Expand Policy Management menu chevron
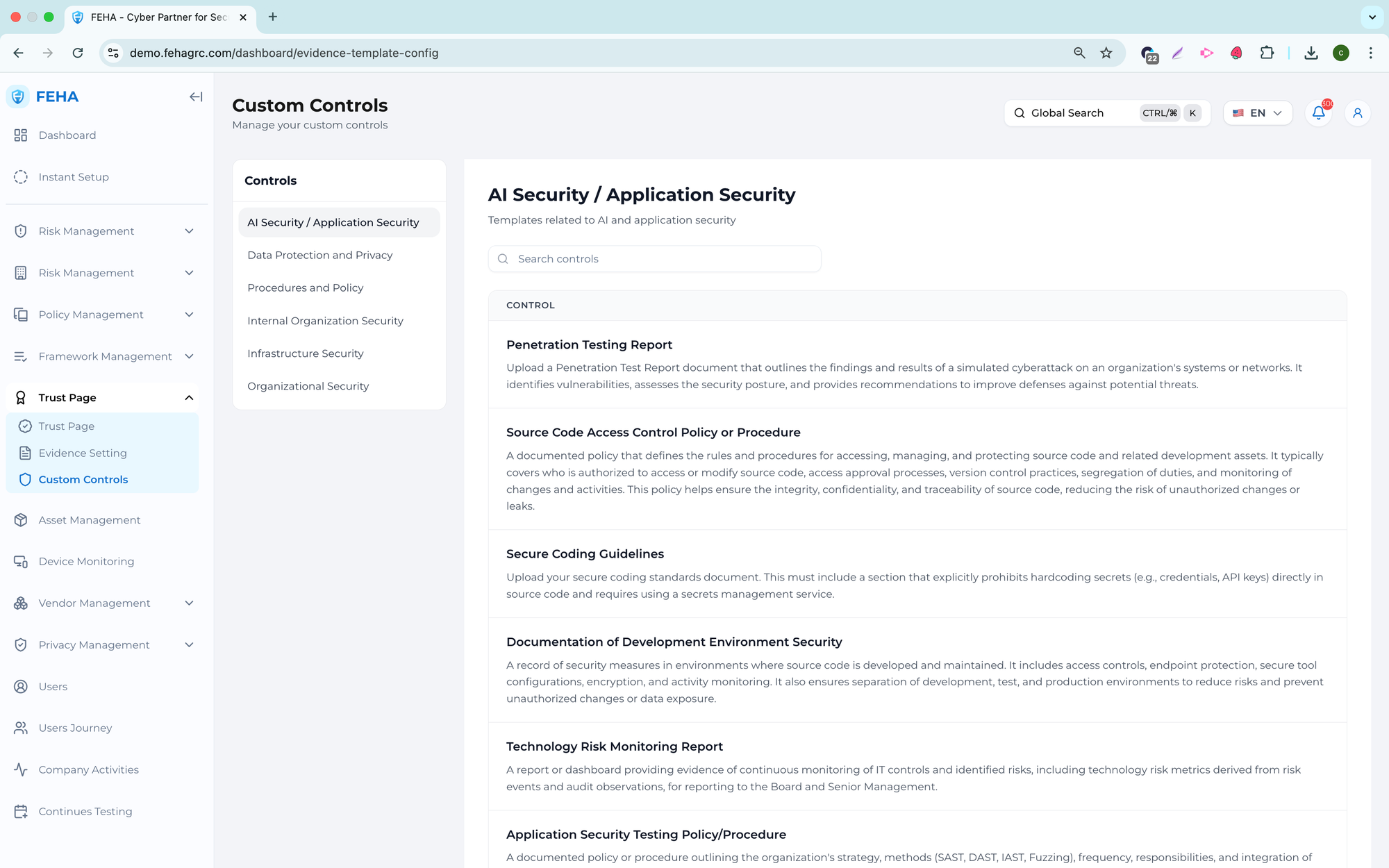This screenshot has width=1389, height=868. 189,315
